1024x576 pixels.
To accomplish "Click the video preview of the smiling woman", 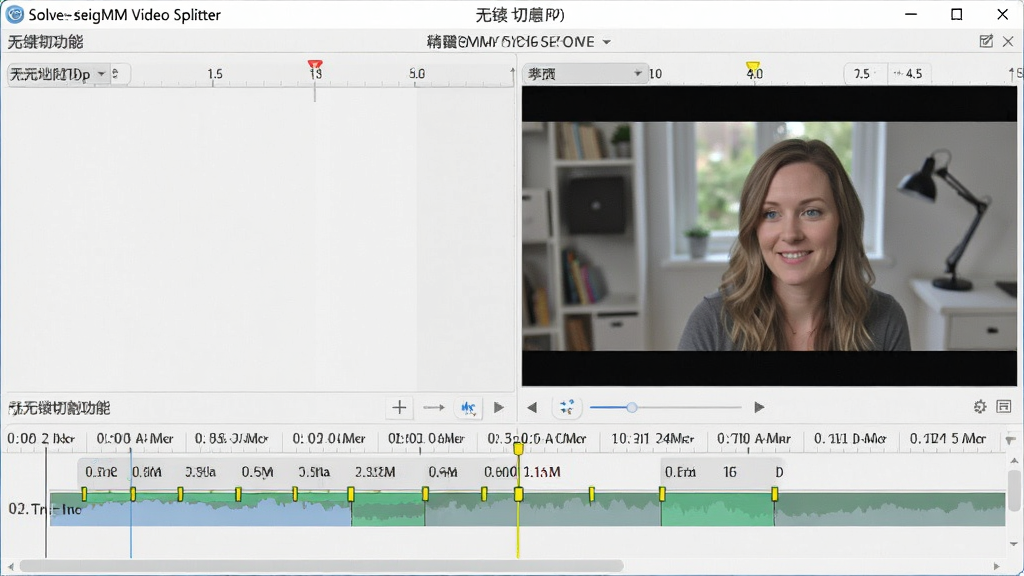I will 769,236.
